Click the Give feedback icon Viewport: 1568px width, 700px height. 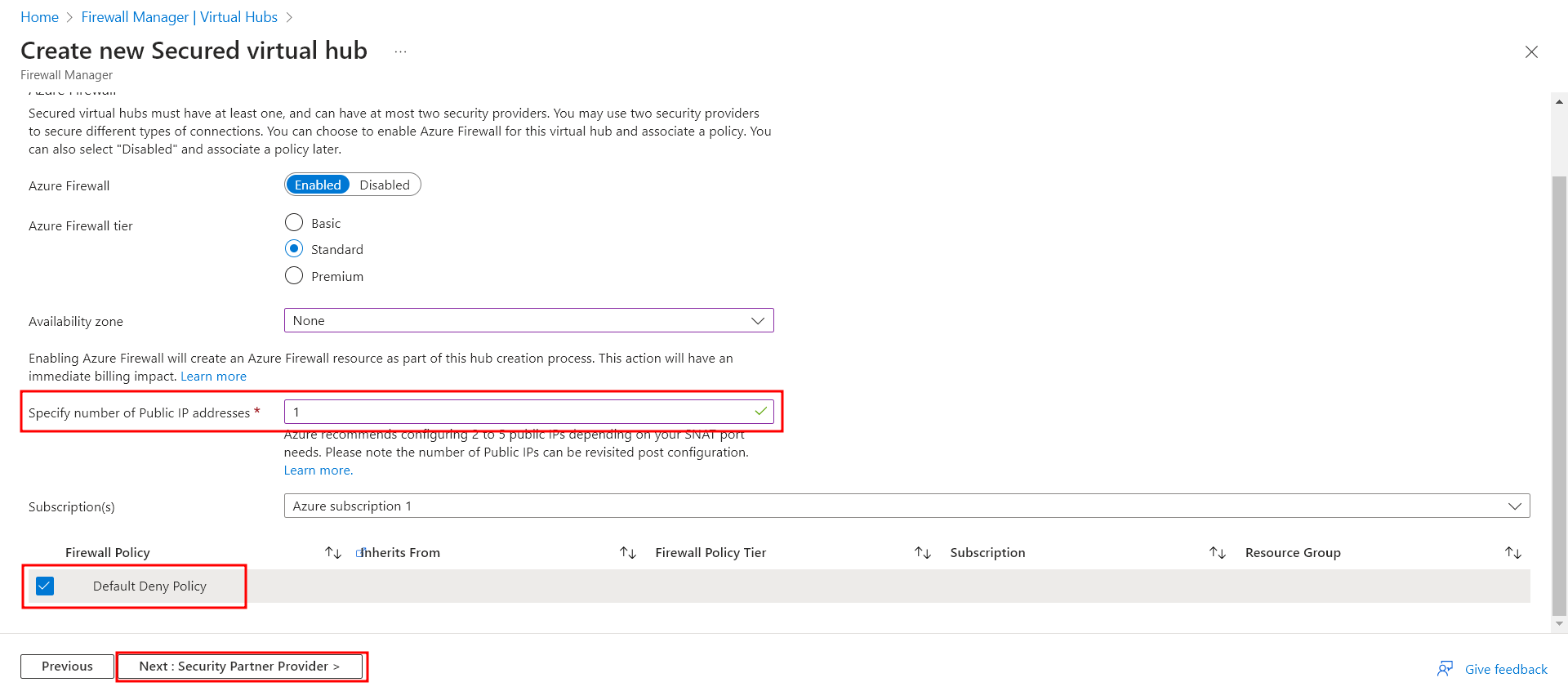[1445, 669]
